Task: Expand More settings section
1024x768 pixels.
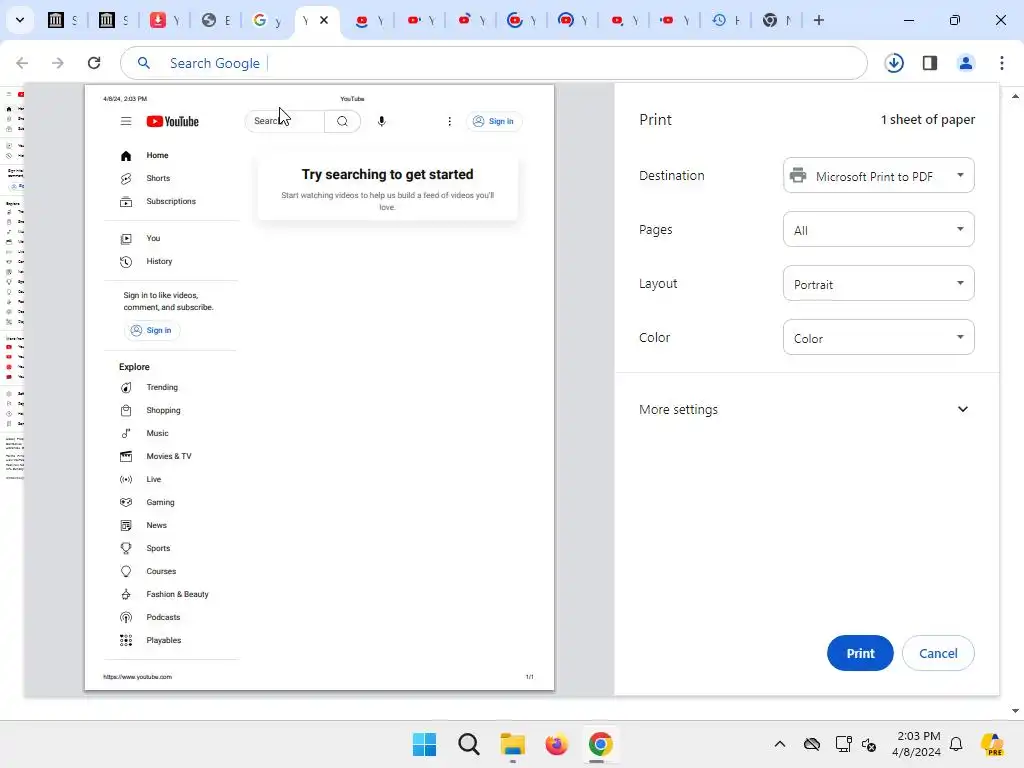Action: (807, 409)
